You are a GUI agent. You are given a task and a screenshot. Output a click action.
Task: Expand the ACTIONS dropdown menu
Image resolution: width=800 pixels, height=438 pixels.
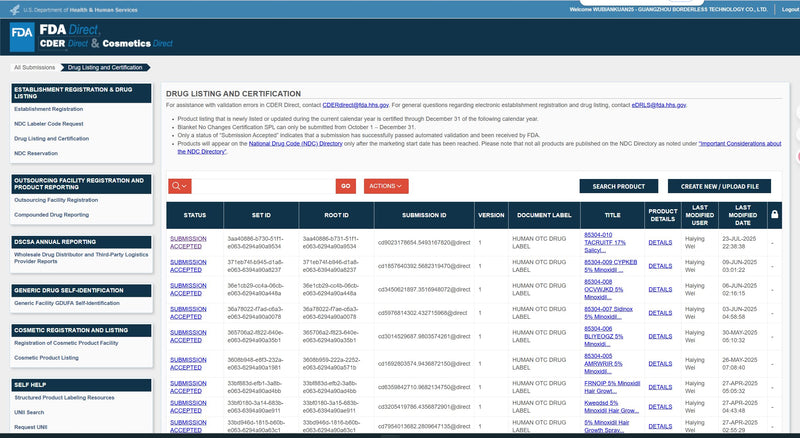point(385,186)
